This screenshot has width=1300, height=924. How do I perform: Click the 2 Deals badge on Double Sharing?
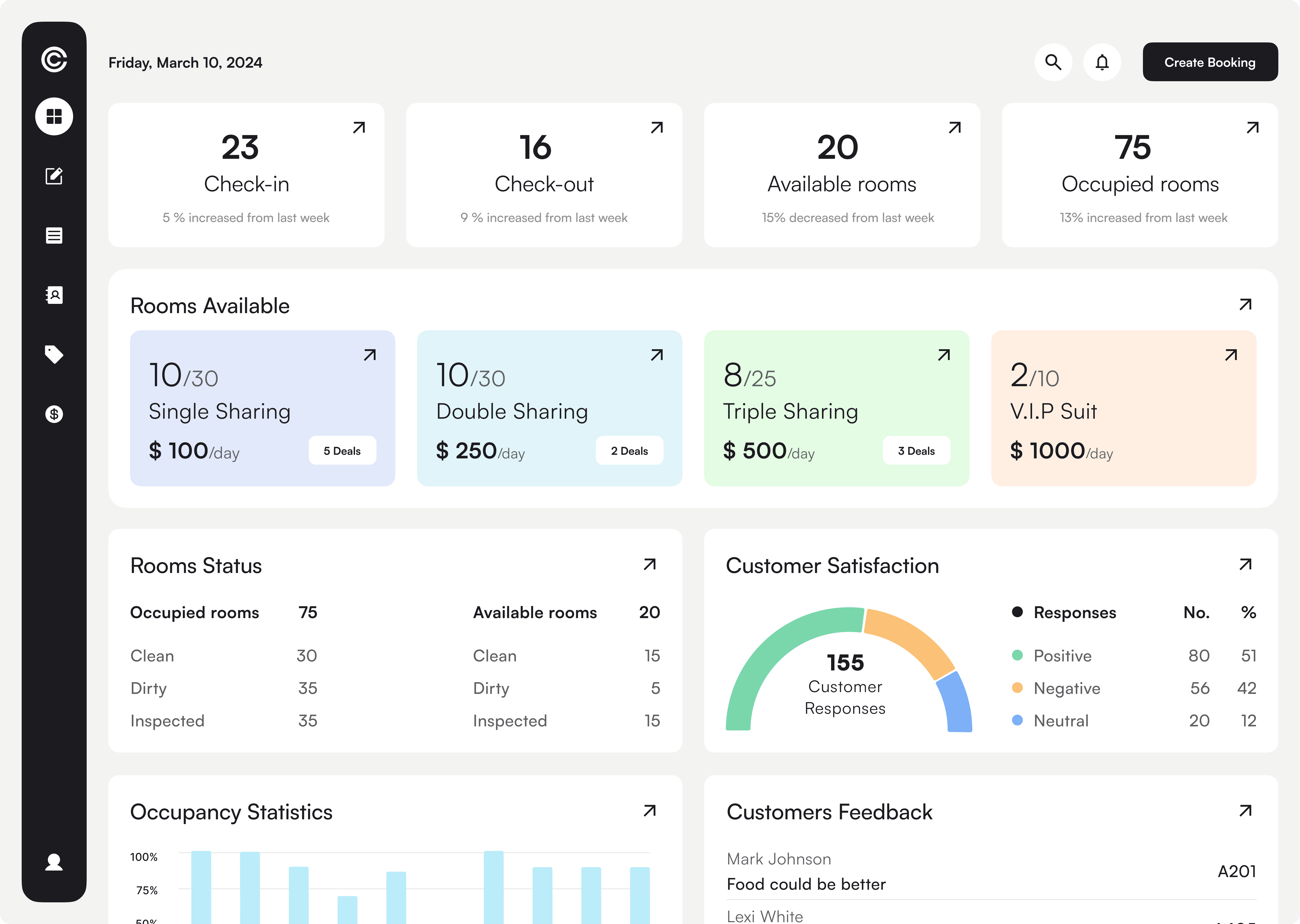(629, 451)
